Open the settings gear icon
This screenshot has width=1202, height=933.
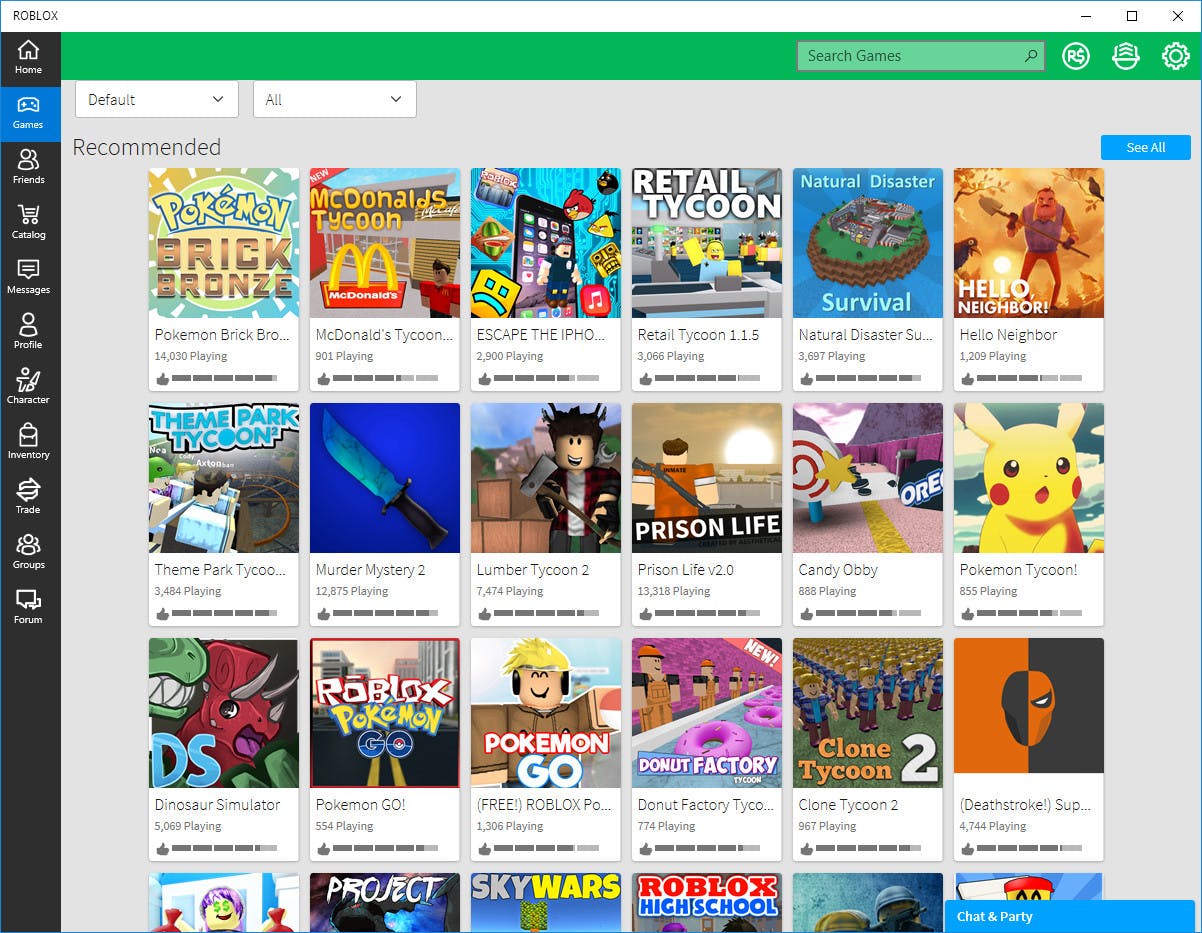click(1176, 56)
